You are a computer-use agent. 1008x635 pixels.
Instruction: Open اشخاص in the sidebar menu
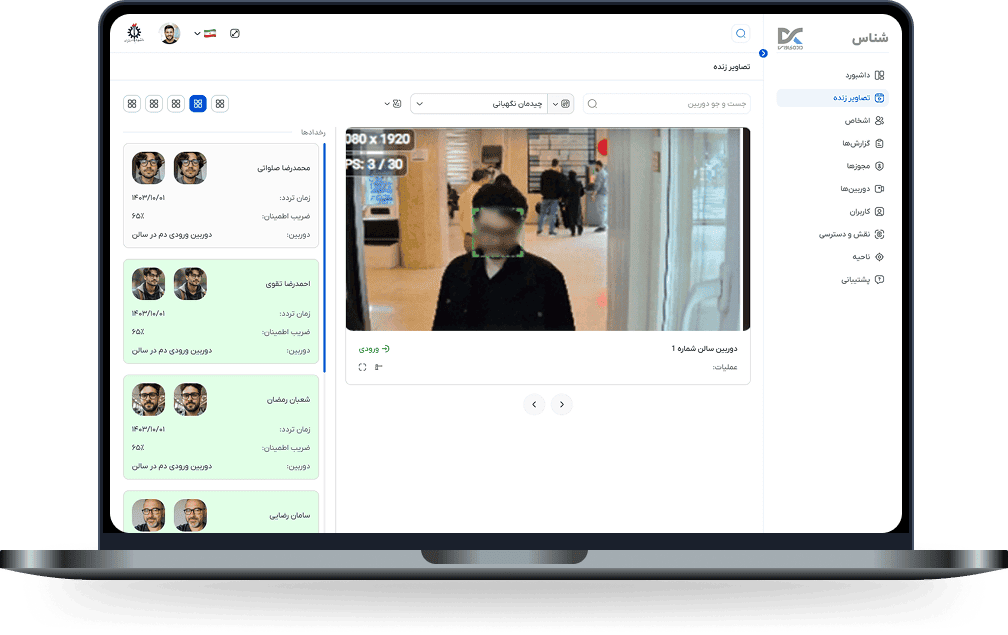click(x=859, y=120)
